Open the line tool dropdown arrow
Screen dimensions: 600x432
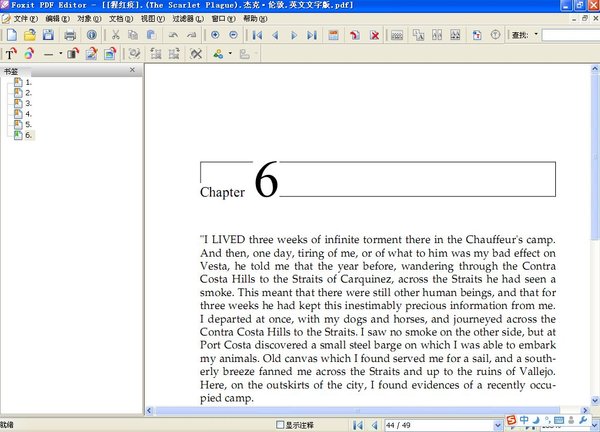click(60, 53)
